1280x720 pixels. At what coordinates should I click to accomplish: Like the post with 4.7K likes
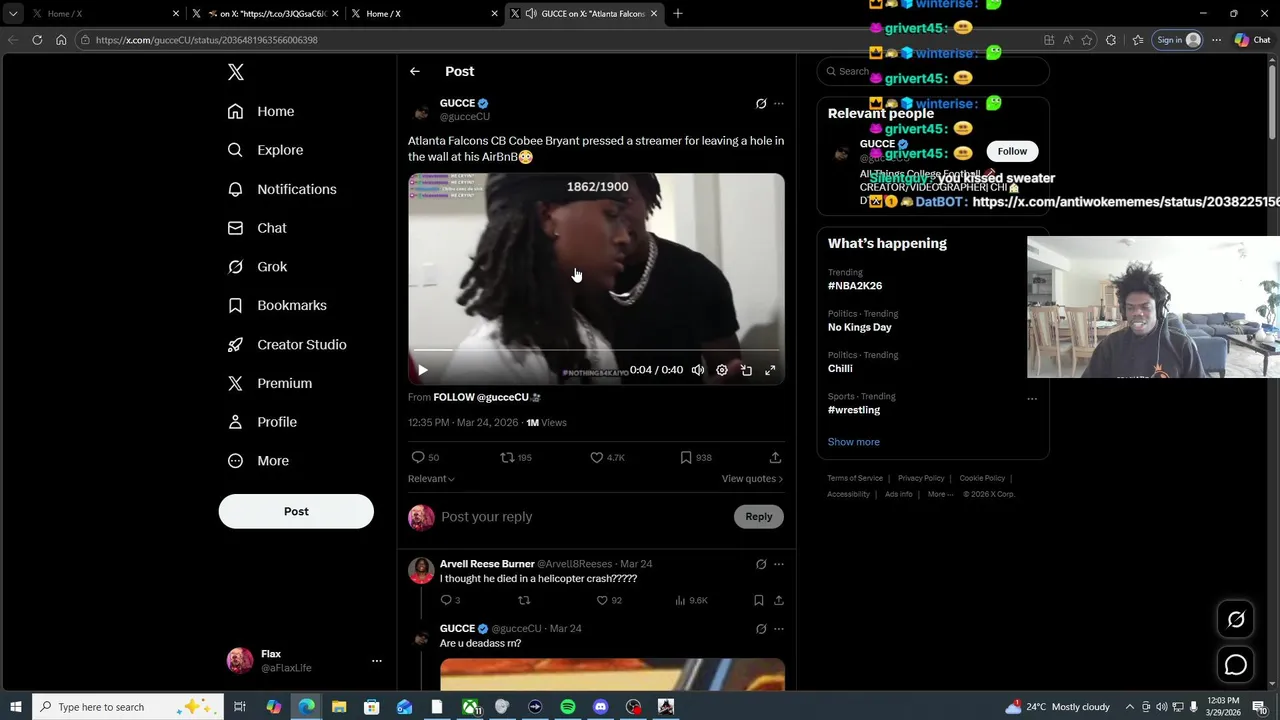[x=596, y=457]
